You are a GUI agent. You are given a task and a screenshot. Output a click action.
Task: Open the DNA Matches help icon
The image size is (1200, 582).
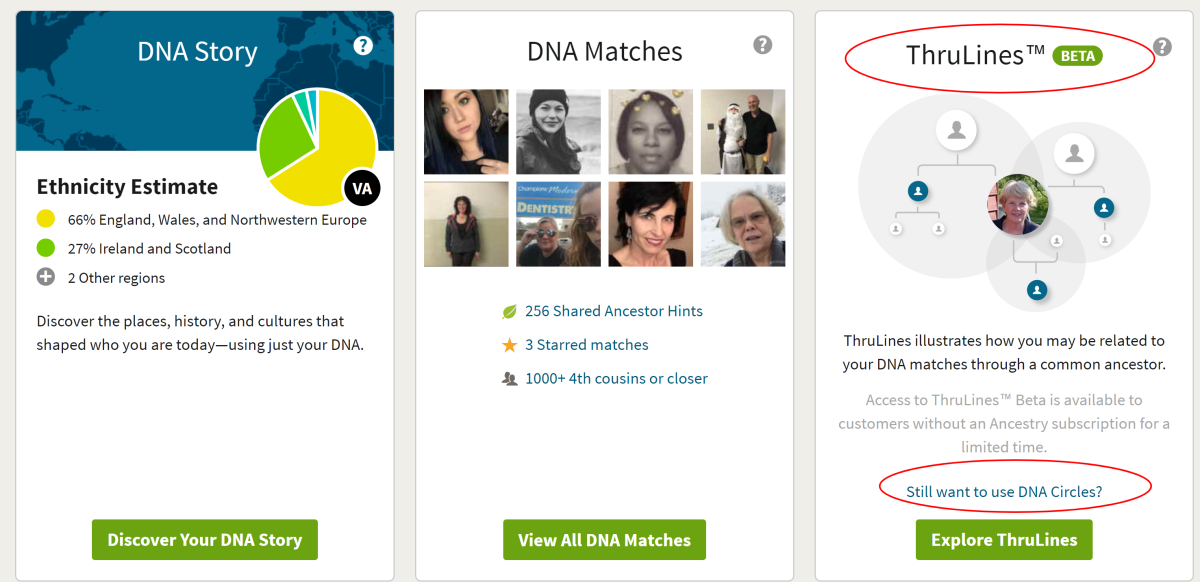click(x=763, y=45)
